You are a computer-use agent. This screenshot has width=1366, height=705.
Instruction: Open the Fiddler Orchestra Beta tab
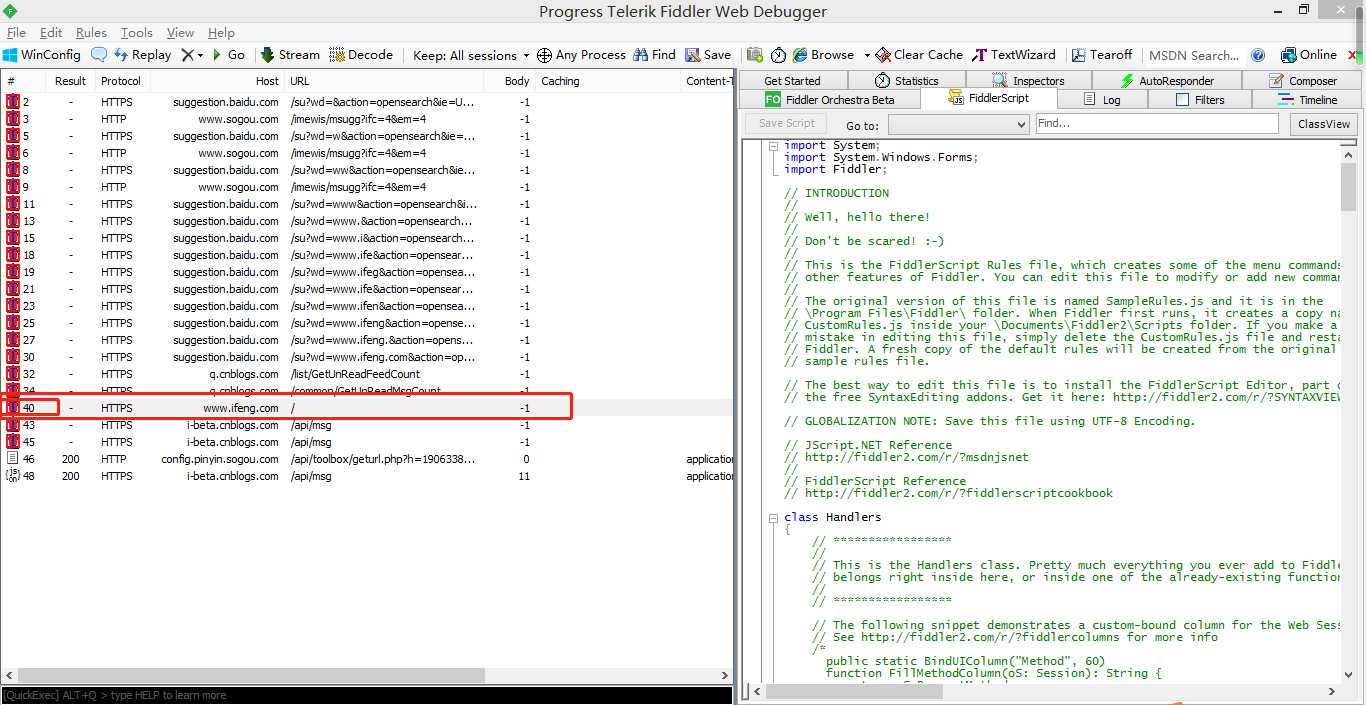point(829,100)
